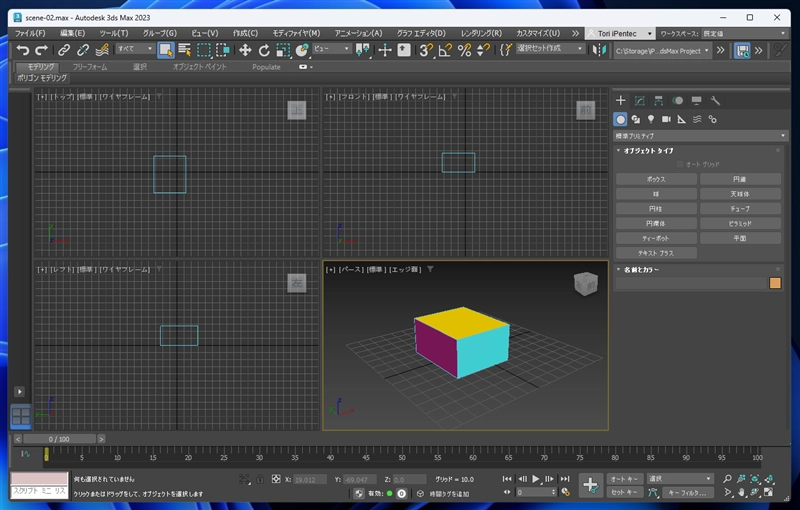Toggle the Percent Snap button
Screen dimensions: 800x510
click(464, 50)
